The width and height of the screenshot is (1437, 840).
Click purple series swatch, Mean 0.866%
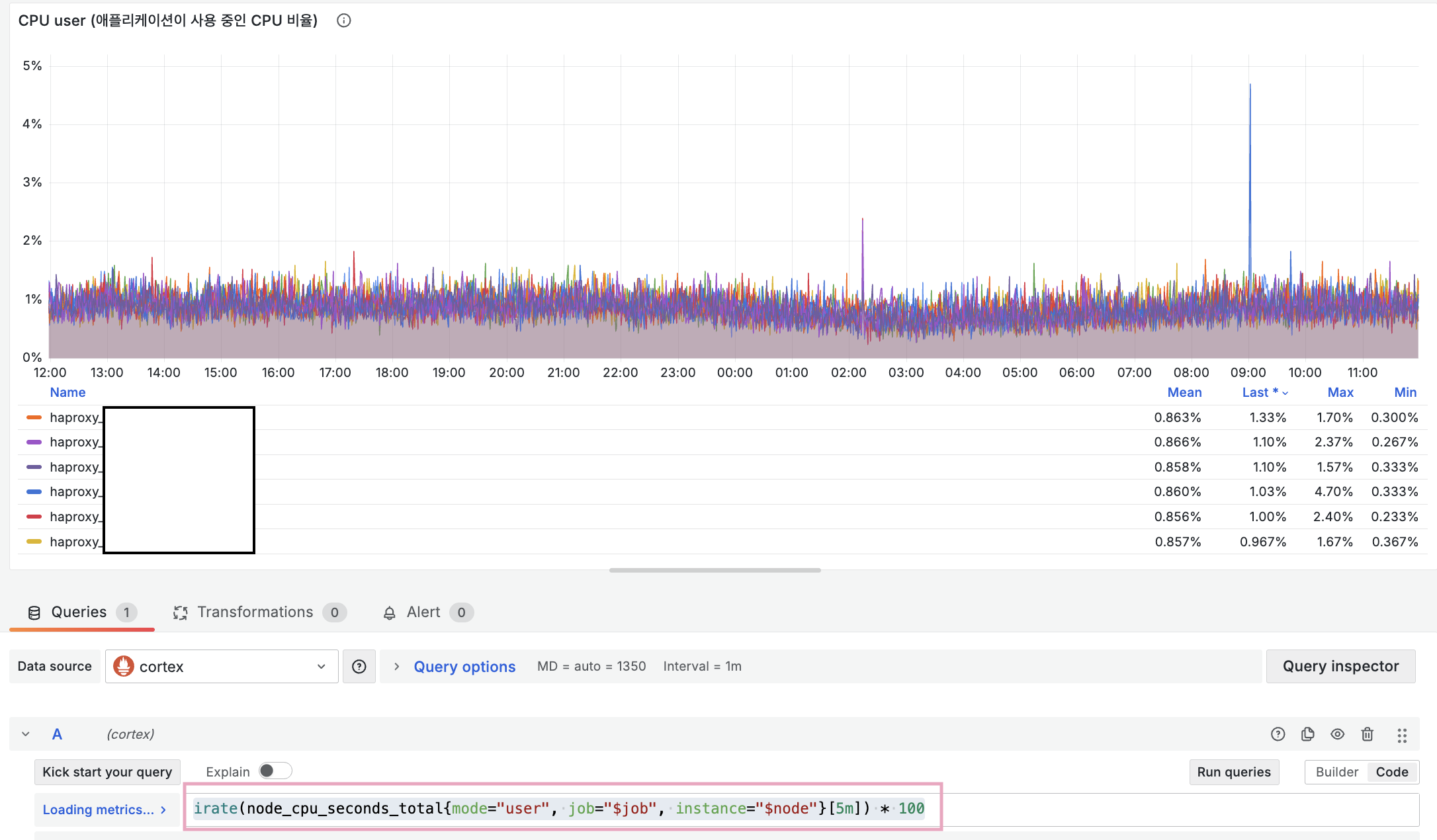coord(34,442)
